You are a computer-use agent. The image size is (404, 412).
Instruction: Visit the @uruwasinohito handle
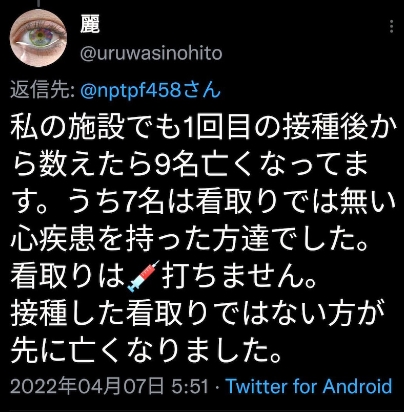coord(151,53)
